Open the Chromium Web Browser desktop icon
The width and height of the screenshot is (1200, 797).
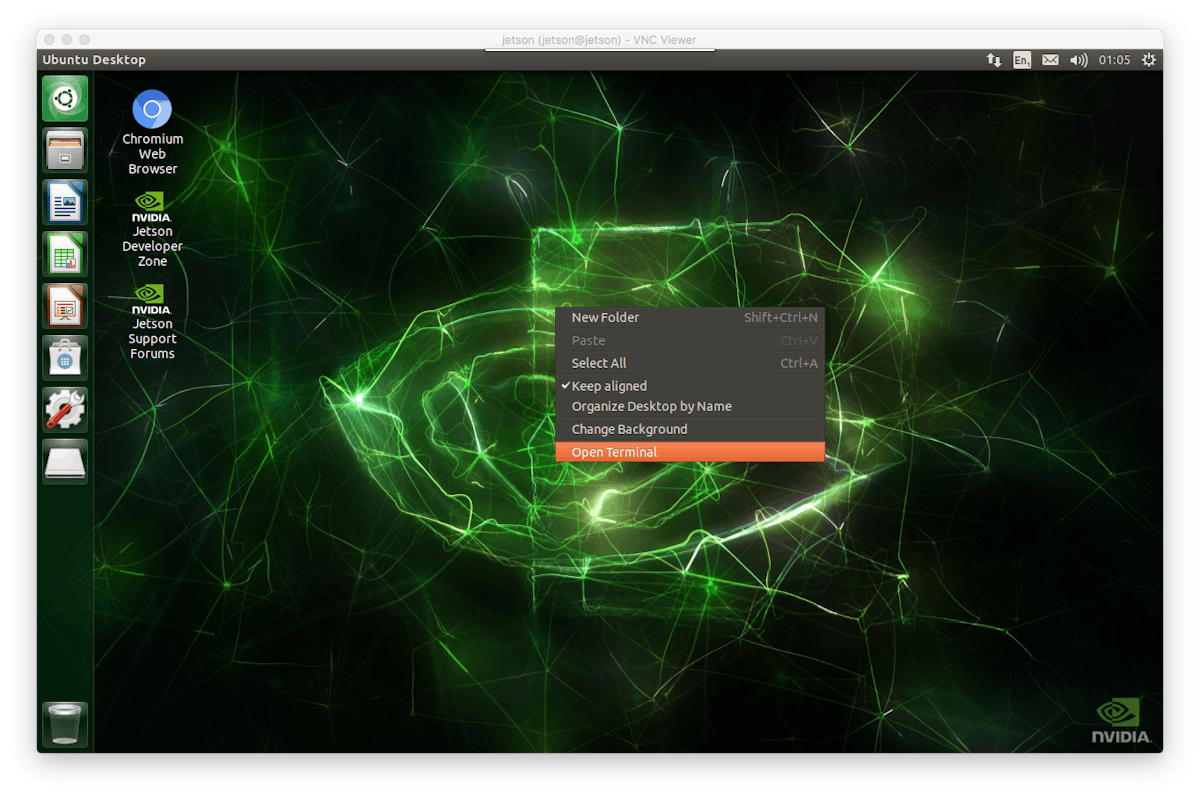(x=152, y=110)
